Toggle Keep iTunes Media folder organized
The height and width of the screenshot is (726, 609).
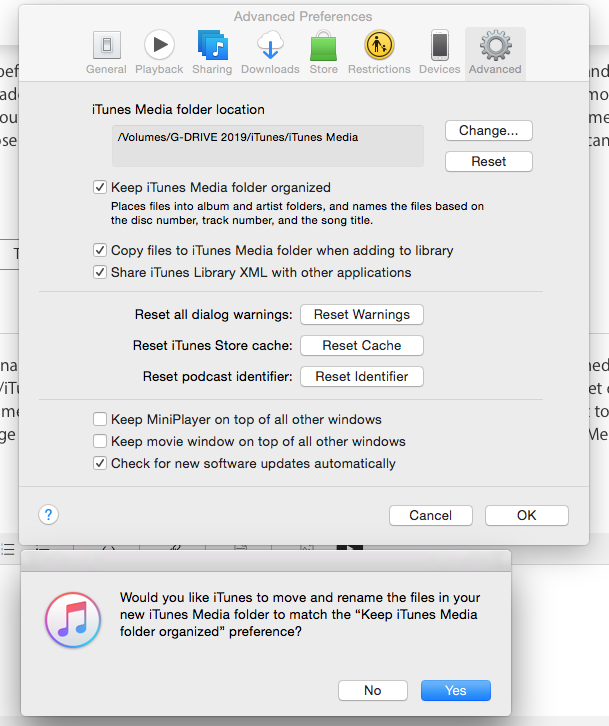pyautogui.click(x=100, y=187)
